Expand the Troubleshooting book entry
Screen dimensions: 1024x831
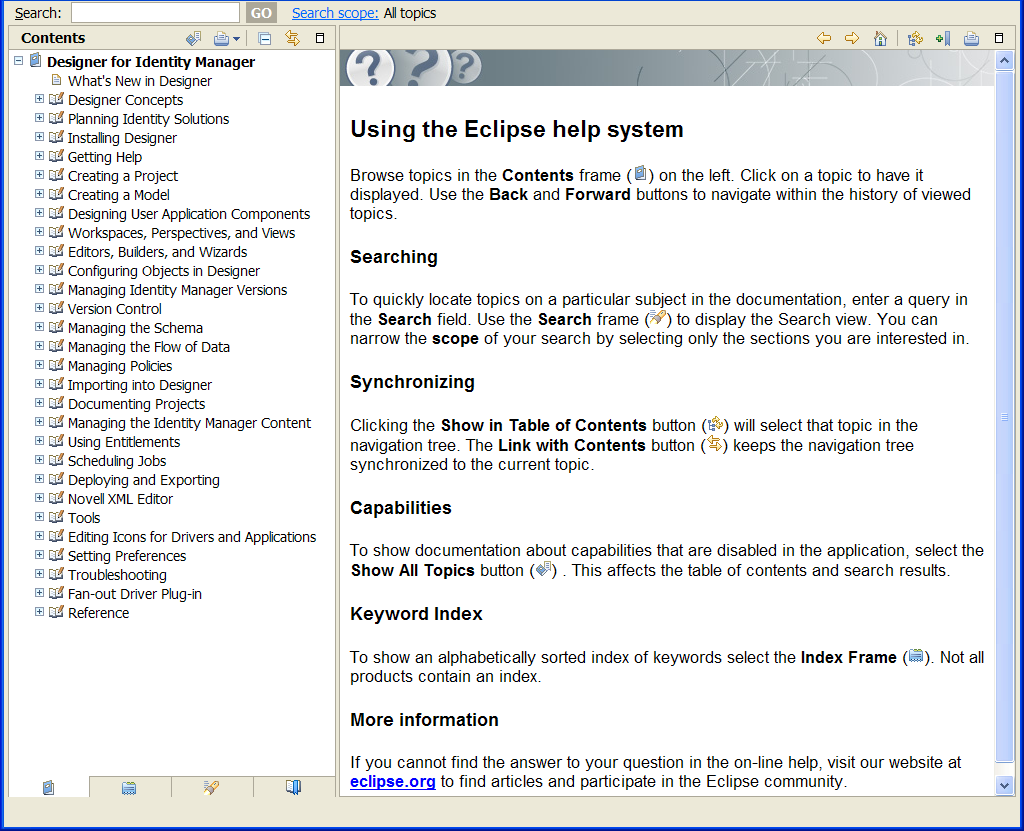click(39, 574)
